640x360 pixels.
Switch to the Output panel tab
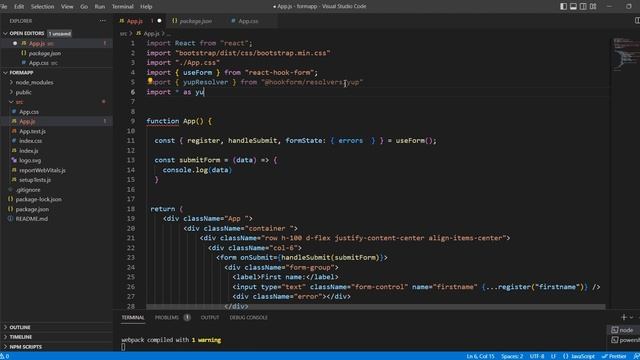[210, 318]
